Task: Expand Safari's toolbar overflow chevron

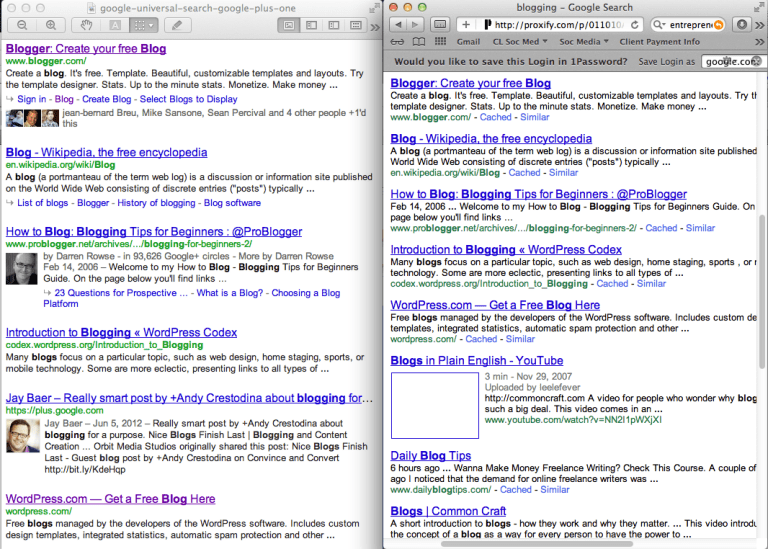Action: (760, 25)
